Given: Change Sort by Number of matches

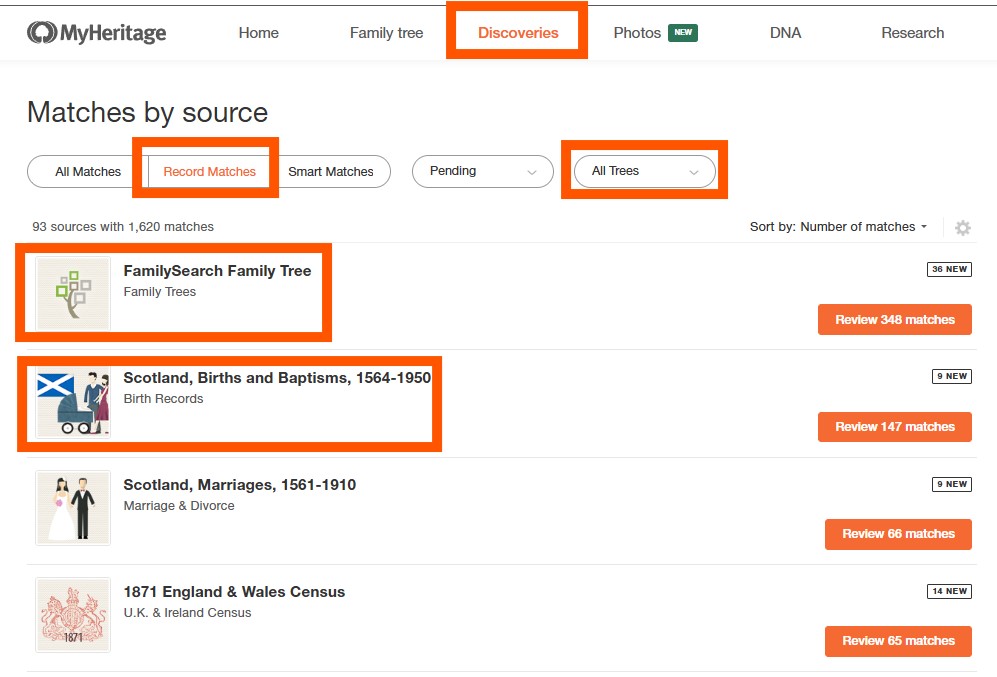Looking at the screenshot, I should (x=838, y=227).
